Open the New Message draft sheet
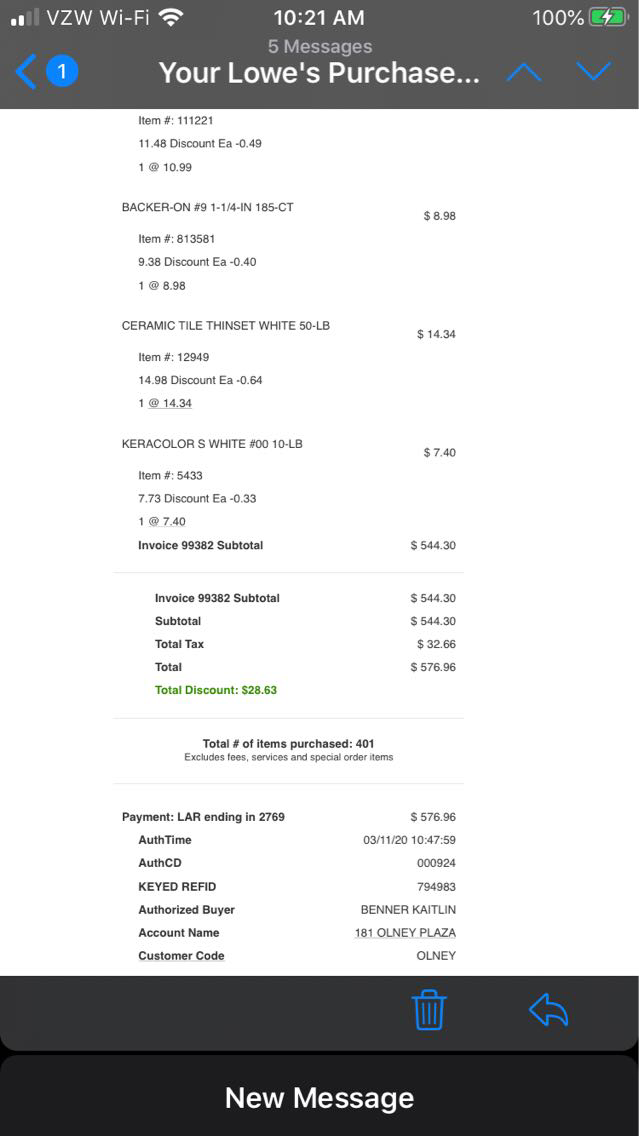Viewport: 639px width, 1136px height. point(319,1097)
